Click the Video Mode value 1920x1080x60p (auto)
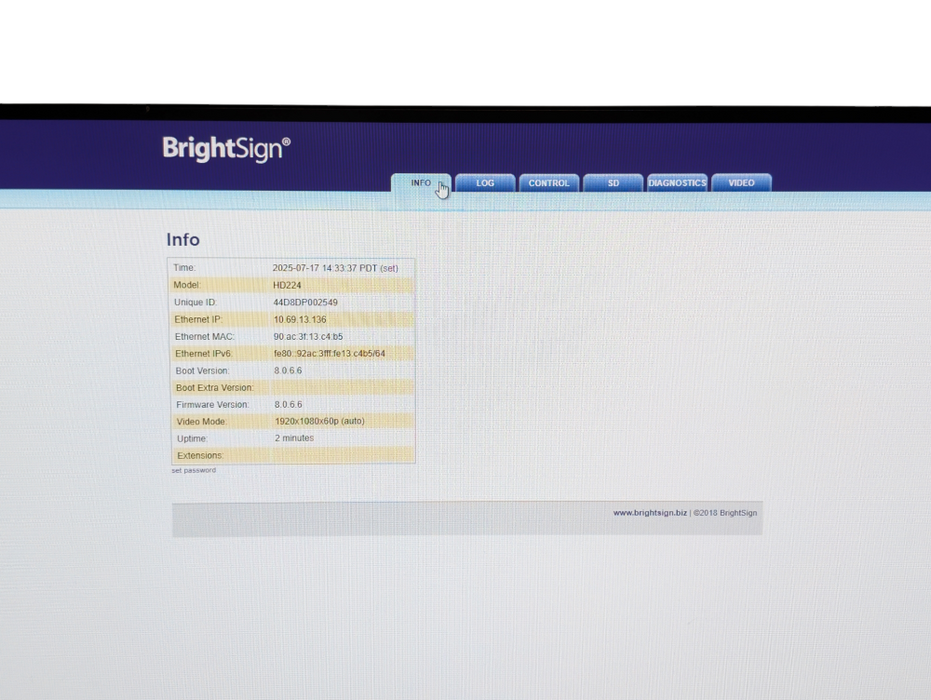 coord(319,421)
